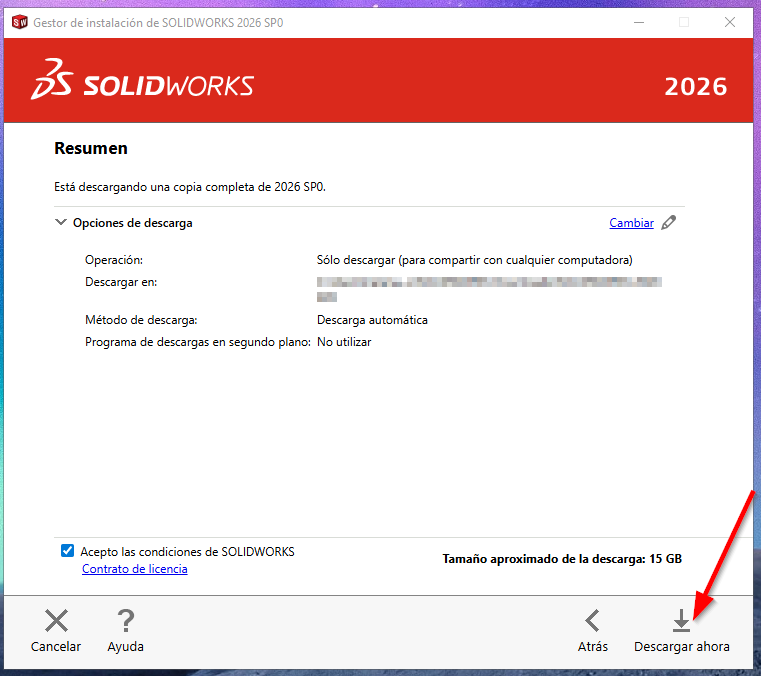Screen dimensions: 761x676
Task: Click the 'No utilizar' value text
Action: [344, 342]
